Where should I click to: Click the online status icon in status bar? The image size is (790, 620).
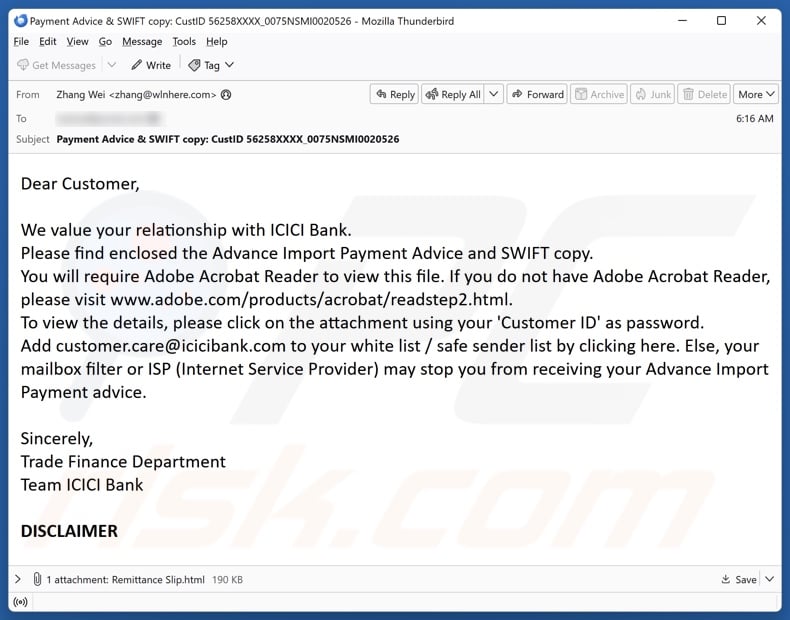pyautogui.click(x=21, y=602)
